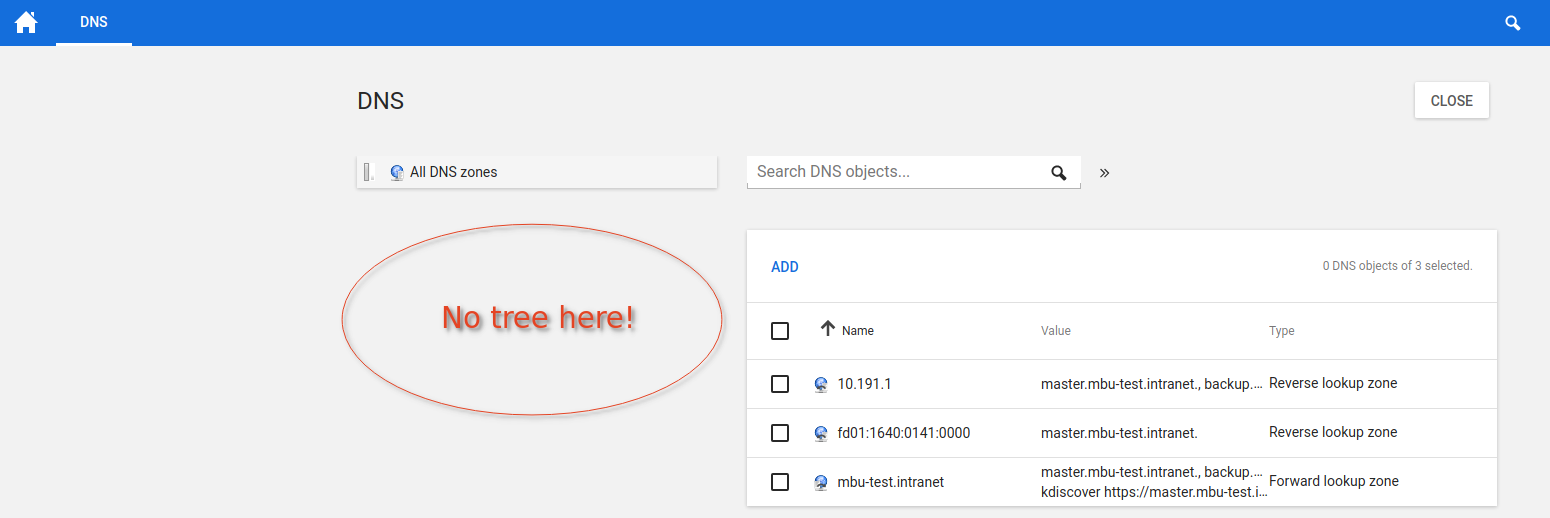Click the globe icon beside mbu-test.intranet
The width and height of the screenshot is (1550, 518).
point(821,482)
